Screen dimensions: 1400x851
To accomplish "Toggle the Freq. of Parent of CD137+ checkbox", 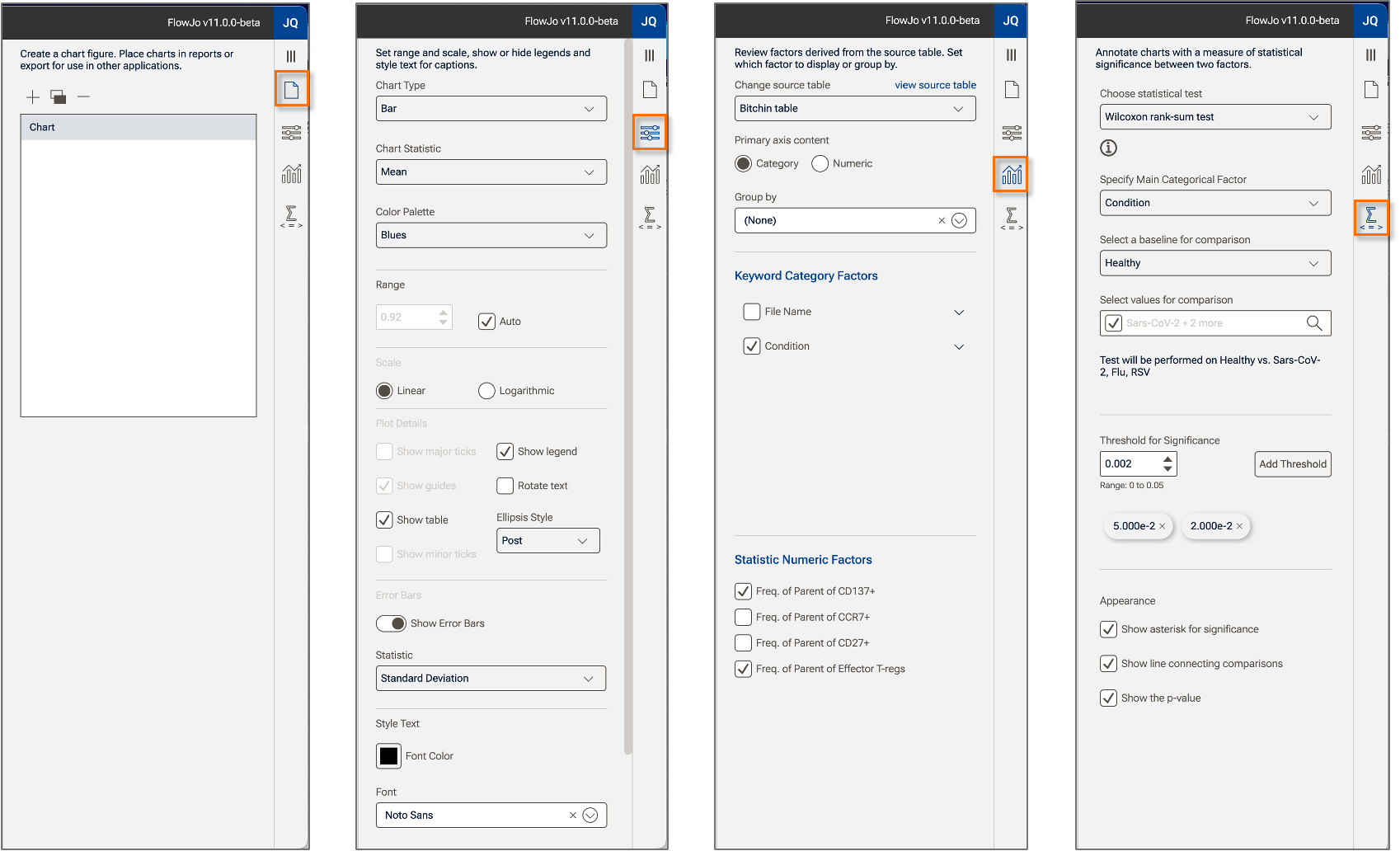I will click(x=743, y=591).
